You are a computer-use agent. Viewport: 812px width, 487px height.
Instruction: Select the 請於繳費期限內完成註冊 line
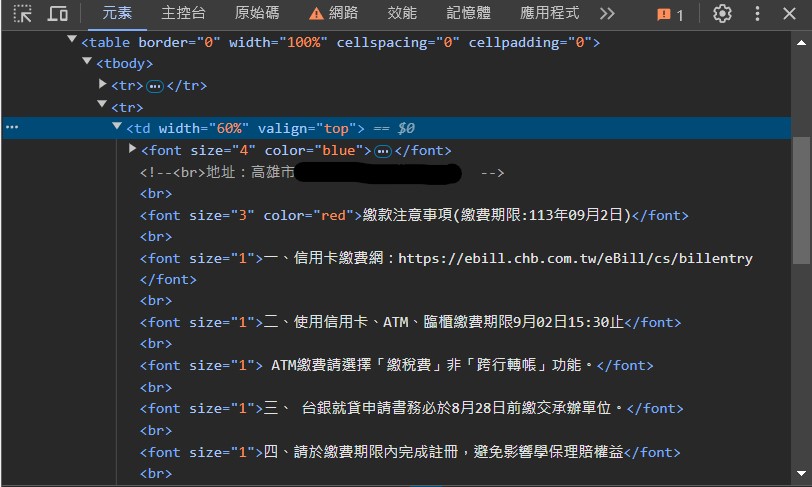[410, 452]
